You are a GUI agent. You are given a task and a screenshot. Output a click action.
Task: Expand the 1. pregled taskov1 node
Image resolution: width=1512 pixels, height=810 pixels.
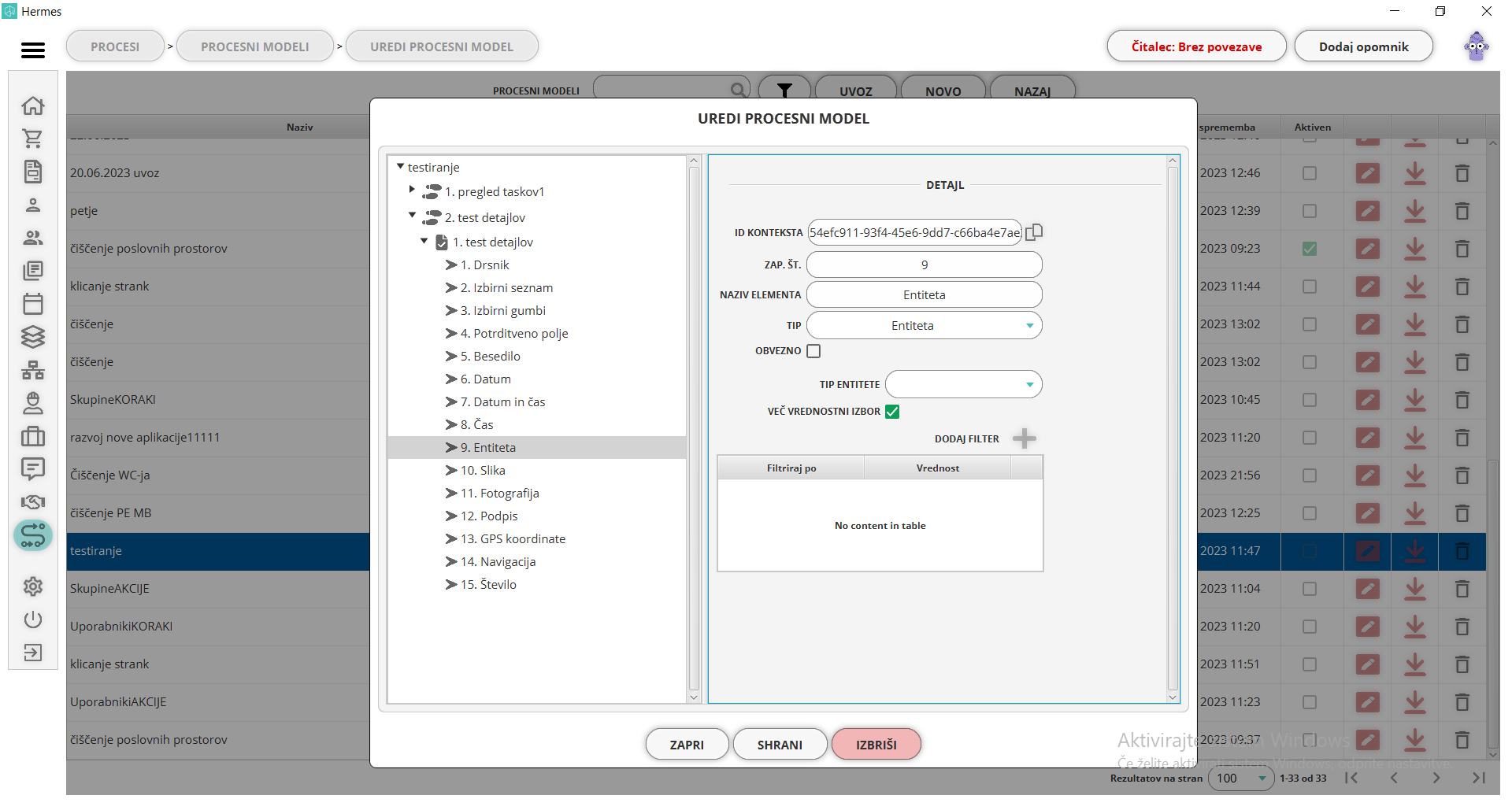[x=412, y=190]
